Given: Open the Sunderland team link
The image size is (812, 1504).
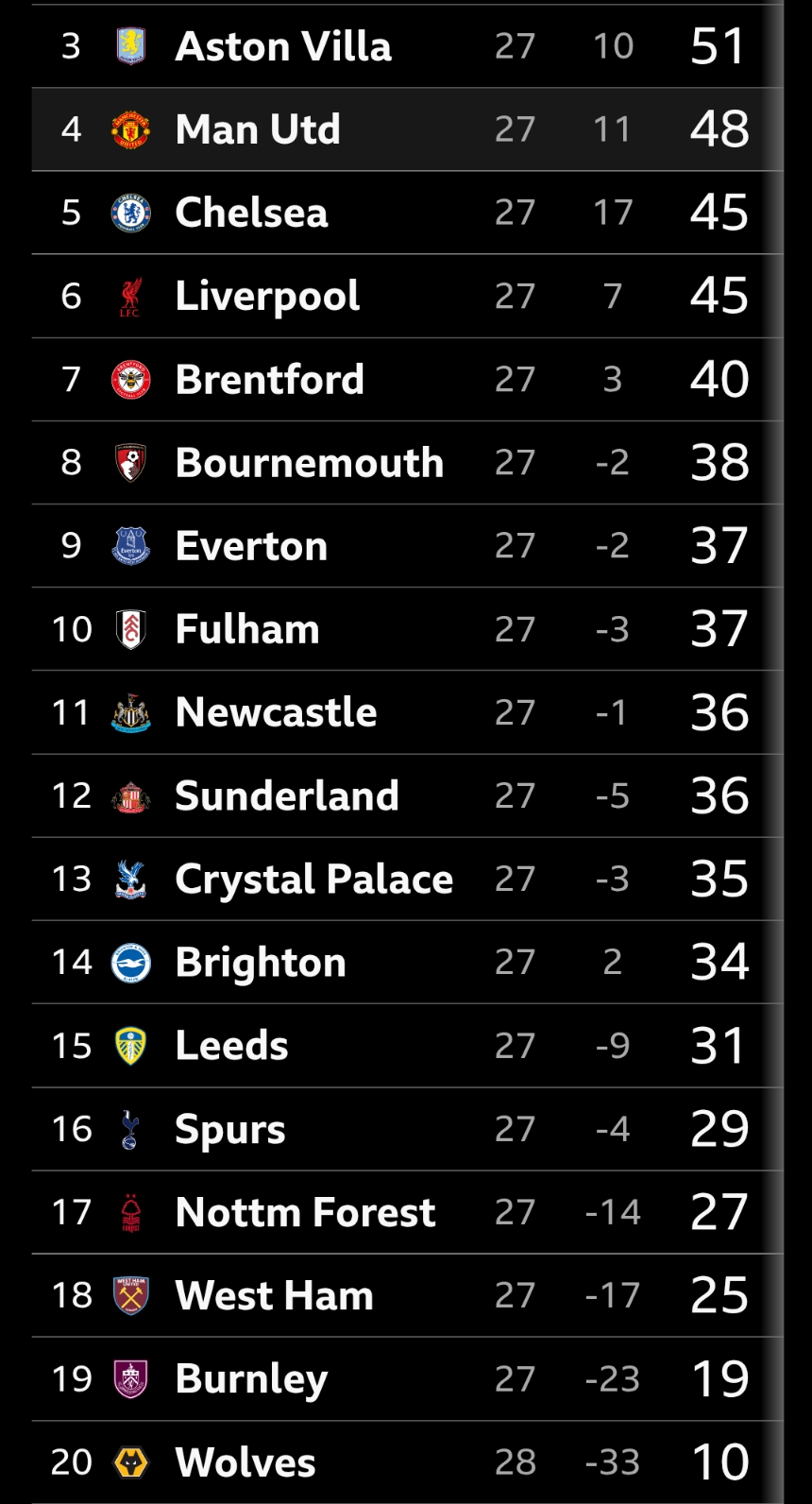Looking at the screenshot, I should (287, 796).
